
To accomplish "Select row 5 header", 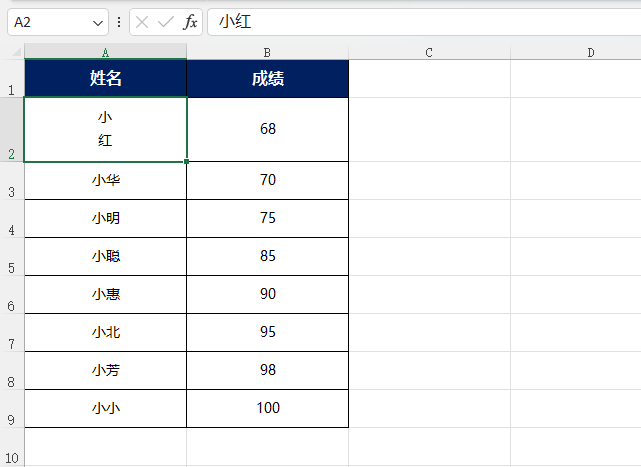I will point(12,257).
